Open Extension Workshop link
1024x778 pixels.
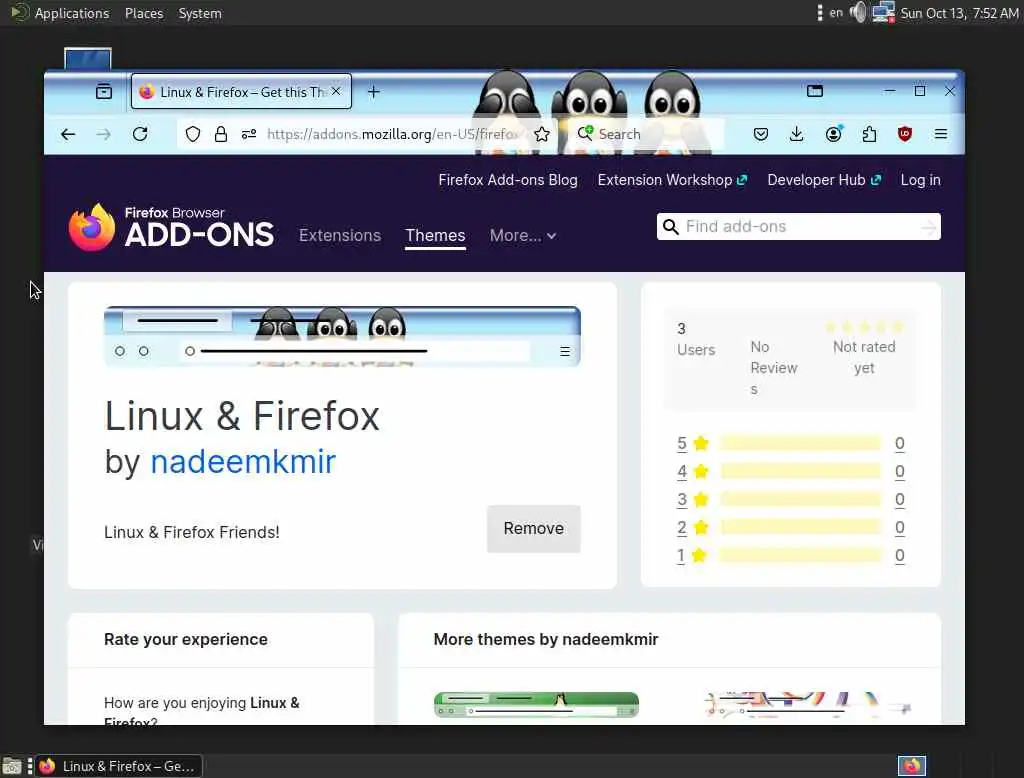click(672, 180)
